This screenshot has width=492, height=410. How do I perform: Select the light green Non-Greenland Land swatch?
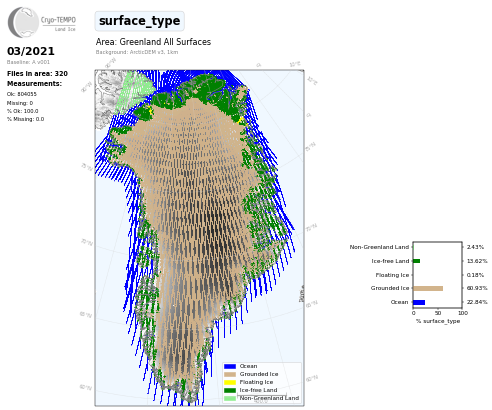[230, 398]
